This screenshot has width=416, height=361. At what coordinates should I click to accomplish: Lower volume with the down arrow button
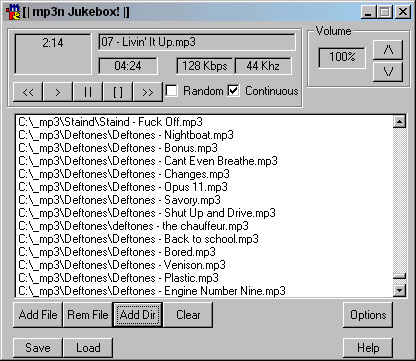(x=388, y=71)
